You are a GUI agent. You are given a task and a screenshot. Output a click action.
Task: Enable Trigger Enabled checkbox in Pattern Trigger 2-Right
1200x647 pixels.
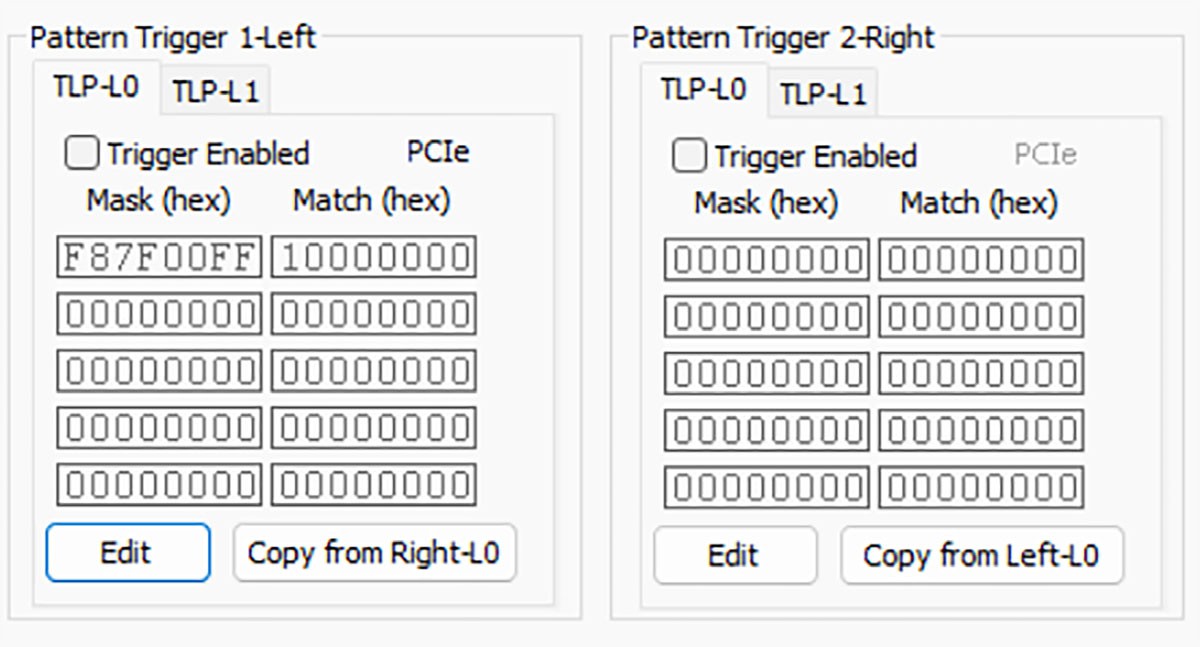tap(689, 156)
